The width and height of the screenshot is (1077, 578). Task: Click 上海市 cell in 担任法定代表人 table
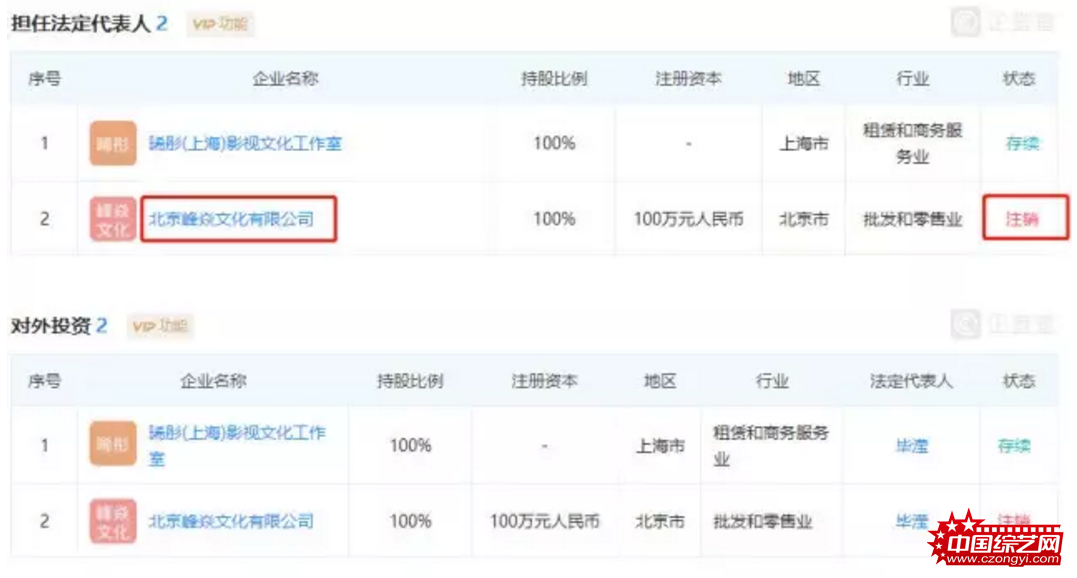(x=804, y=143)
